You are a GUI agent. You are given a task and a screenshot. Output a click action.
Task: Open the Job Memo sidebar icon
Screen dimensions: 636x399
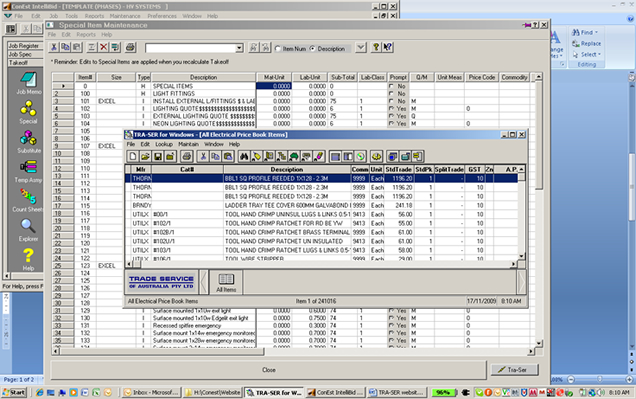pyautogui.click(x=28, y=83)
